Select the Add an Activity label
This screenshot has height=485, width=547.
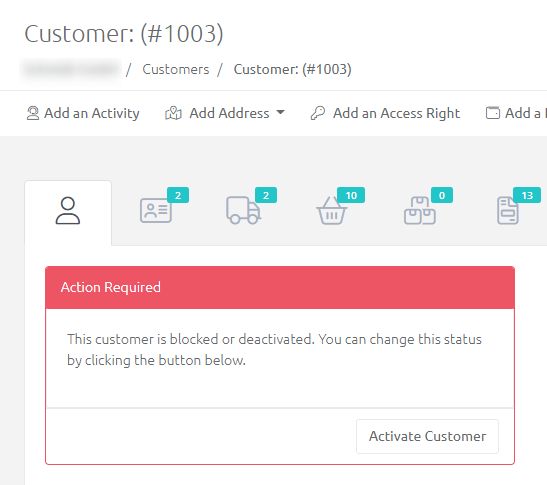tap(92, 113)
